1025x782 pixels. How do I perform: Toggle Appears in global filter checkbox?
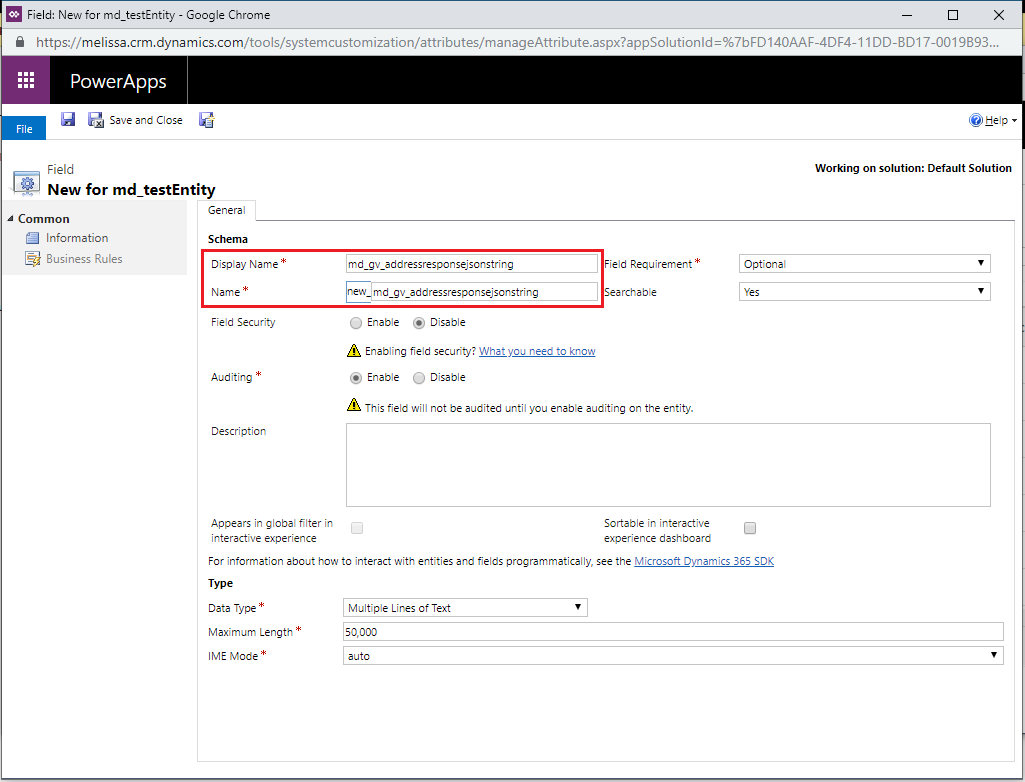357,528
